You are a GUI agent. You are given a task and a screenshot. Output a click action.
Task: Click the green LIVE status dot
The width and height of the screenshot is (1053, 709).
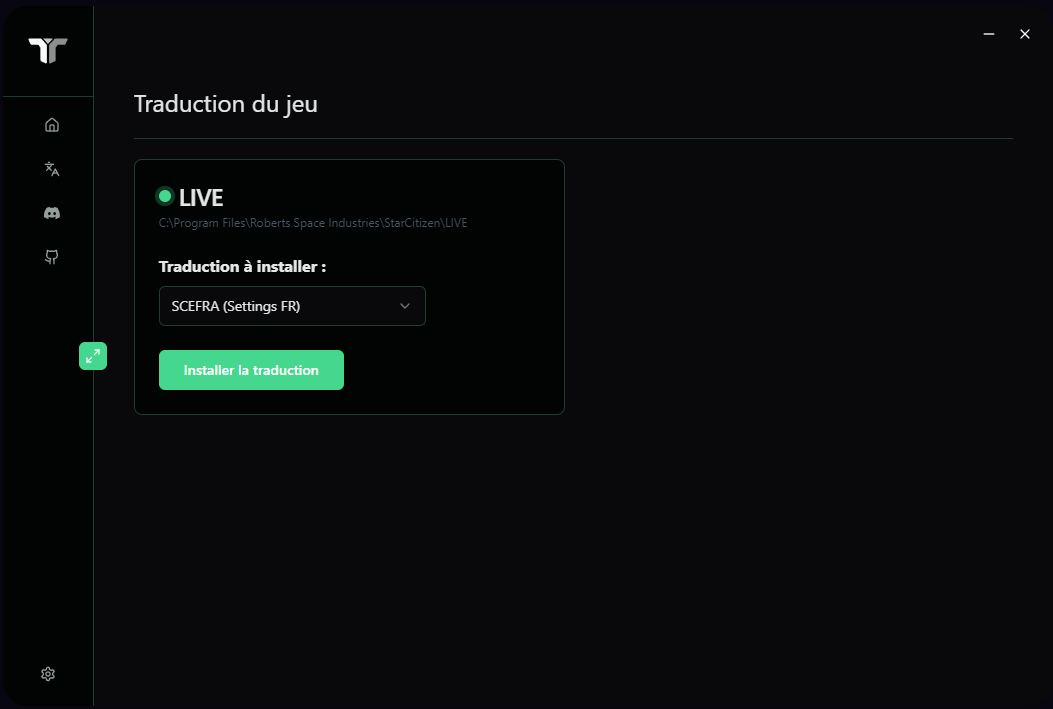pos(164,196)
